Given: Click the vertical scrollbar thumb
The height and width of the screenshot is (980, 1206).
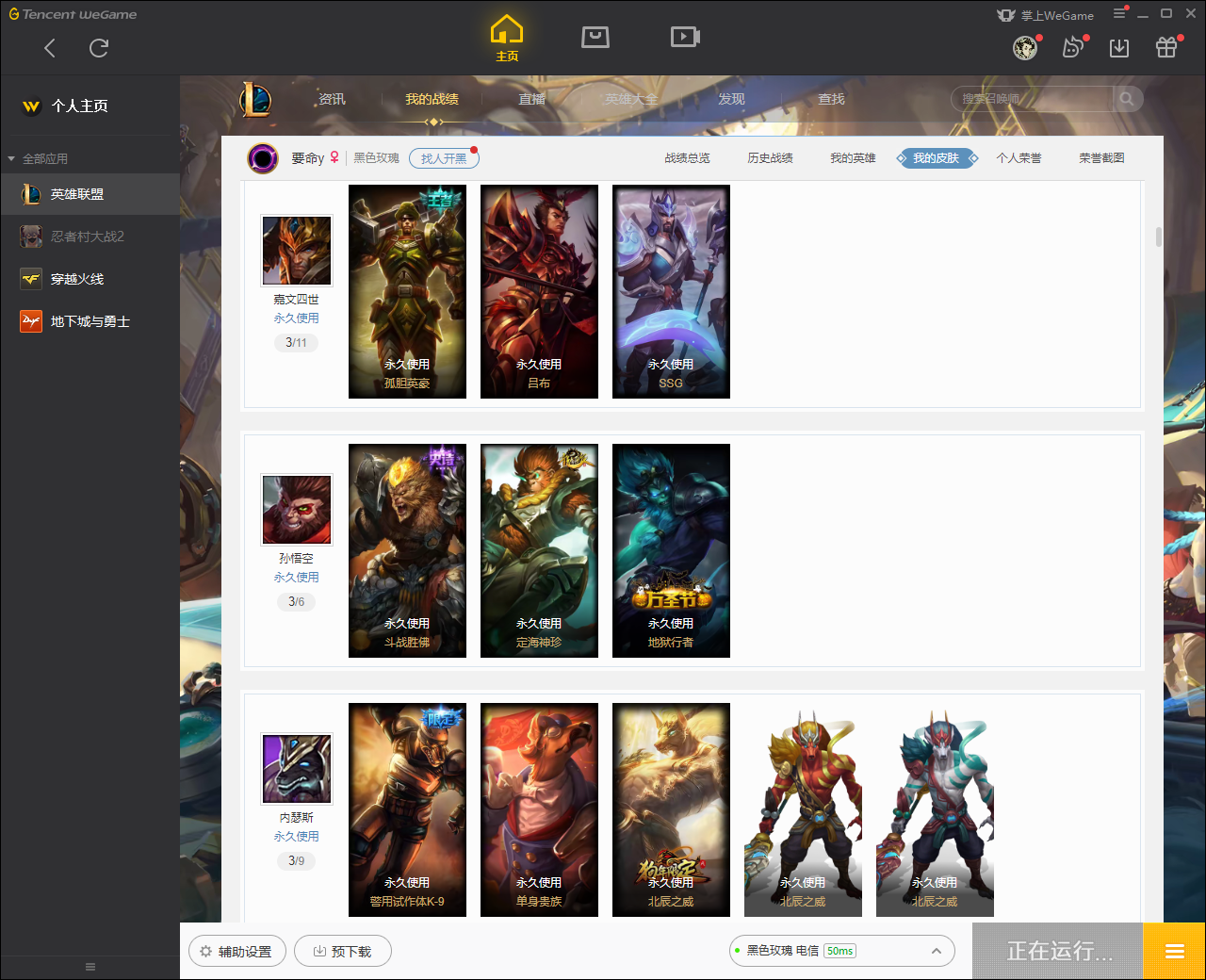Looking at the screenshot, I should coord(1158,237).
